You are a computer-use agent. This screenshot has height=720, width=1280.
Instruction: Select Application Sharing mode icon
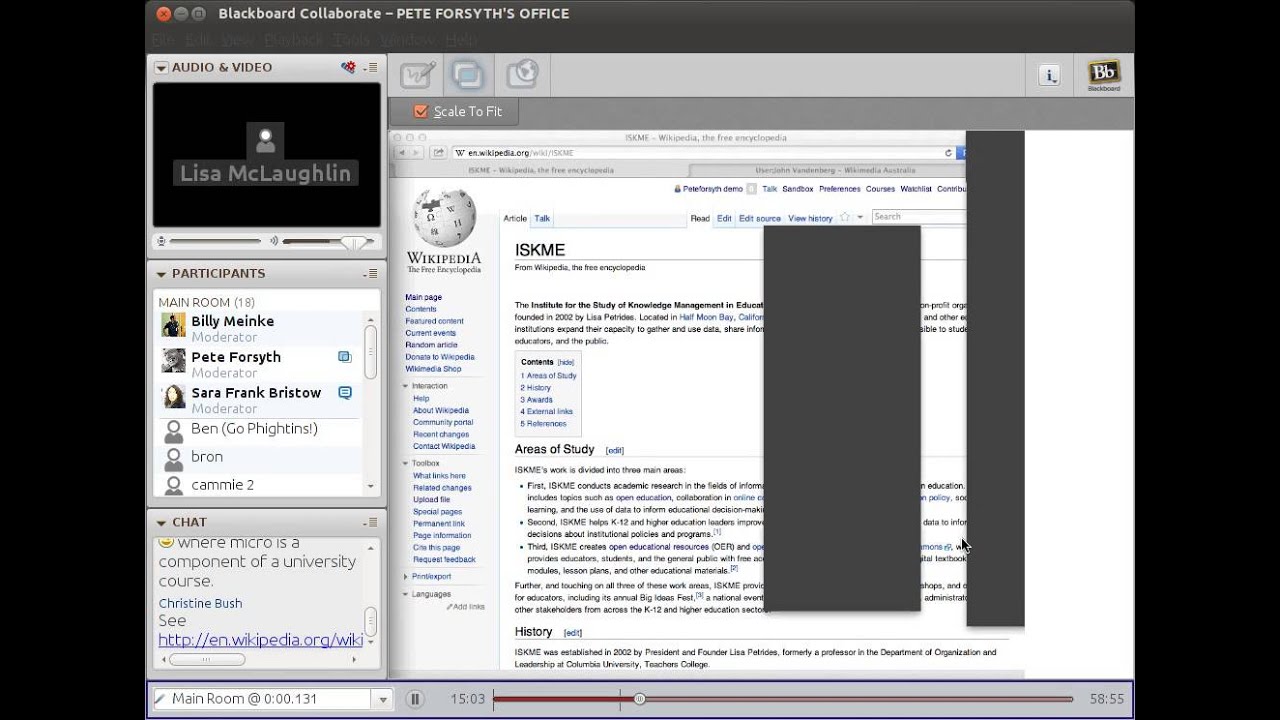[468, 75]
